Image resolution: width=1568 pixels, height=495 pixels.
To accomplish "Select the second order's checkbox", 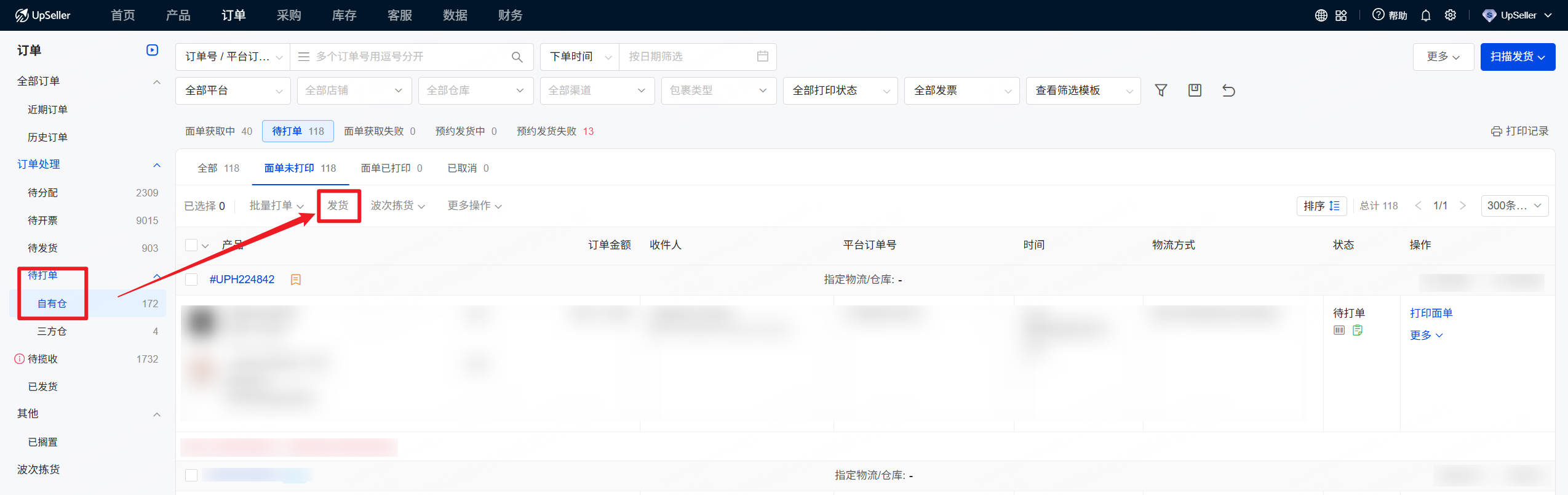I will click(x=191, y=475).
